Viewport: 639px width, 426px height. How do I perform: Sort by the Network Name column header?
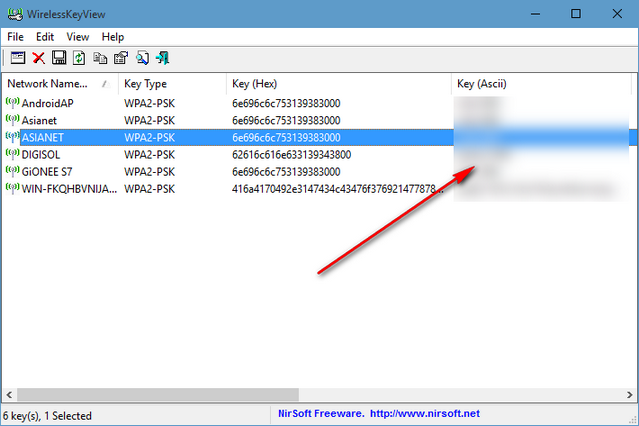coord(60,84)
